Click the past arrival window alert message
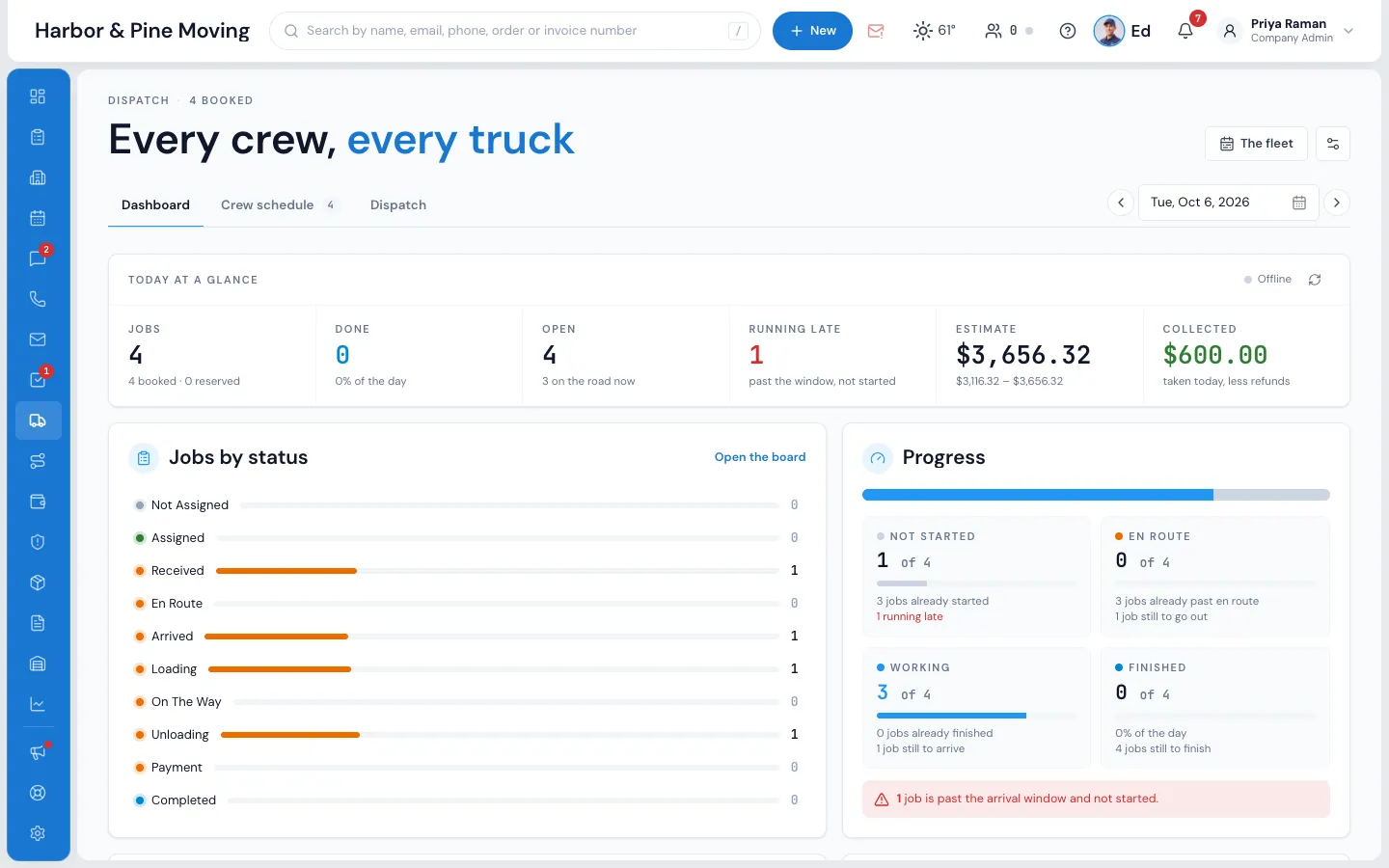Viewport: 1389px width, 868px height. (x=1096, y=799)
